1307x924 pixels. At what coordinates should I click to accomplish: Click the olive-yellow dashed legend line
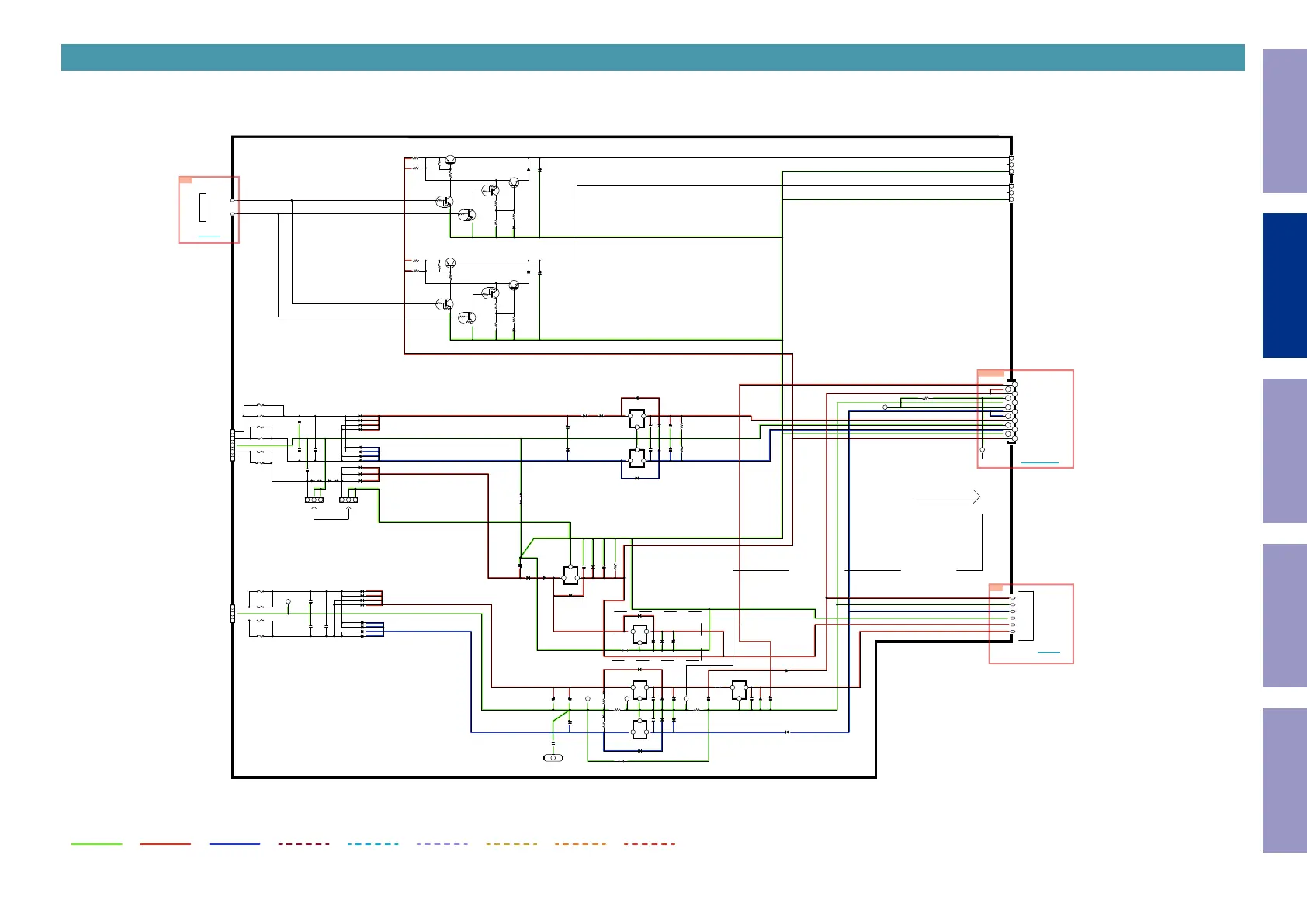pyautogui.click(x=511, y=843)
